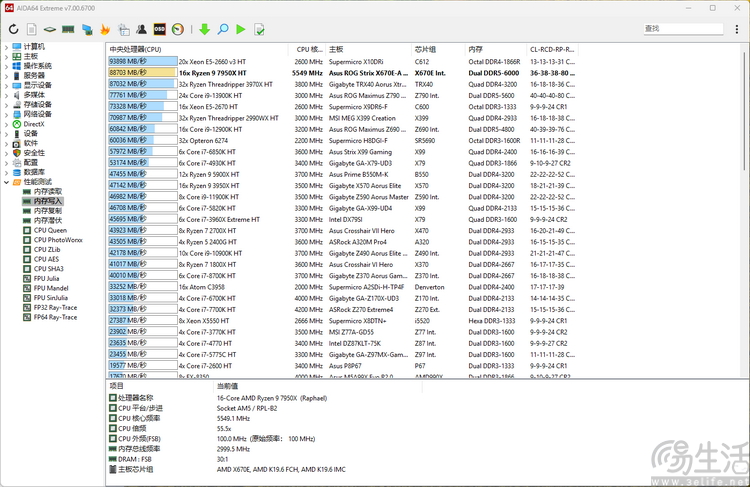Collapse the 性能测试 tree node

coord(6,182)
